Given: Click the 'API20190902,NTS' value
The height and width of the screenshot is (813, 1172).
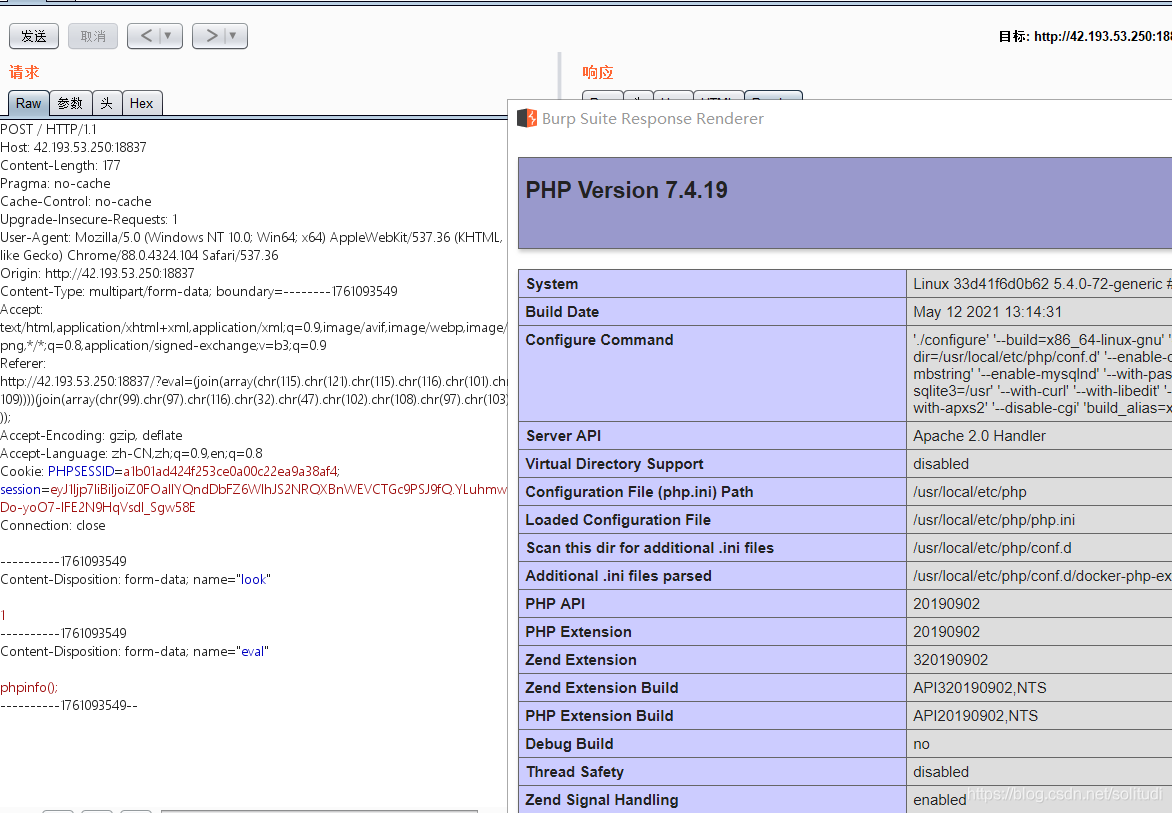Looking at the screenshot, I should tap(975, 716).
